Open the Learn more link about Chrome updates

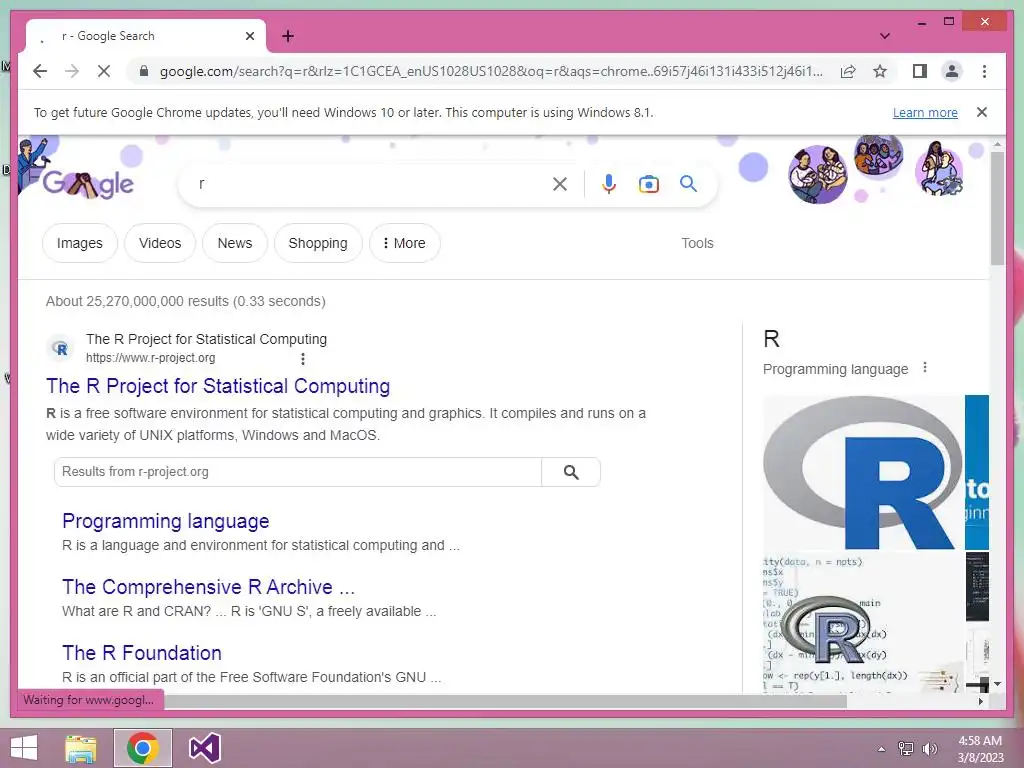pos(925,112)
